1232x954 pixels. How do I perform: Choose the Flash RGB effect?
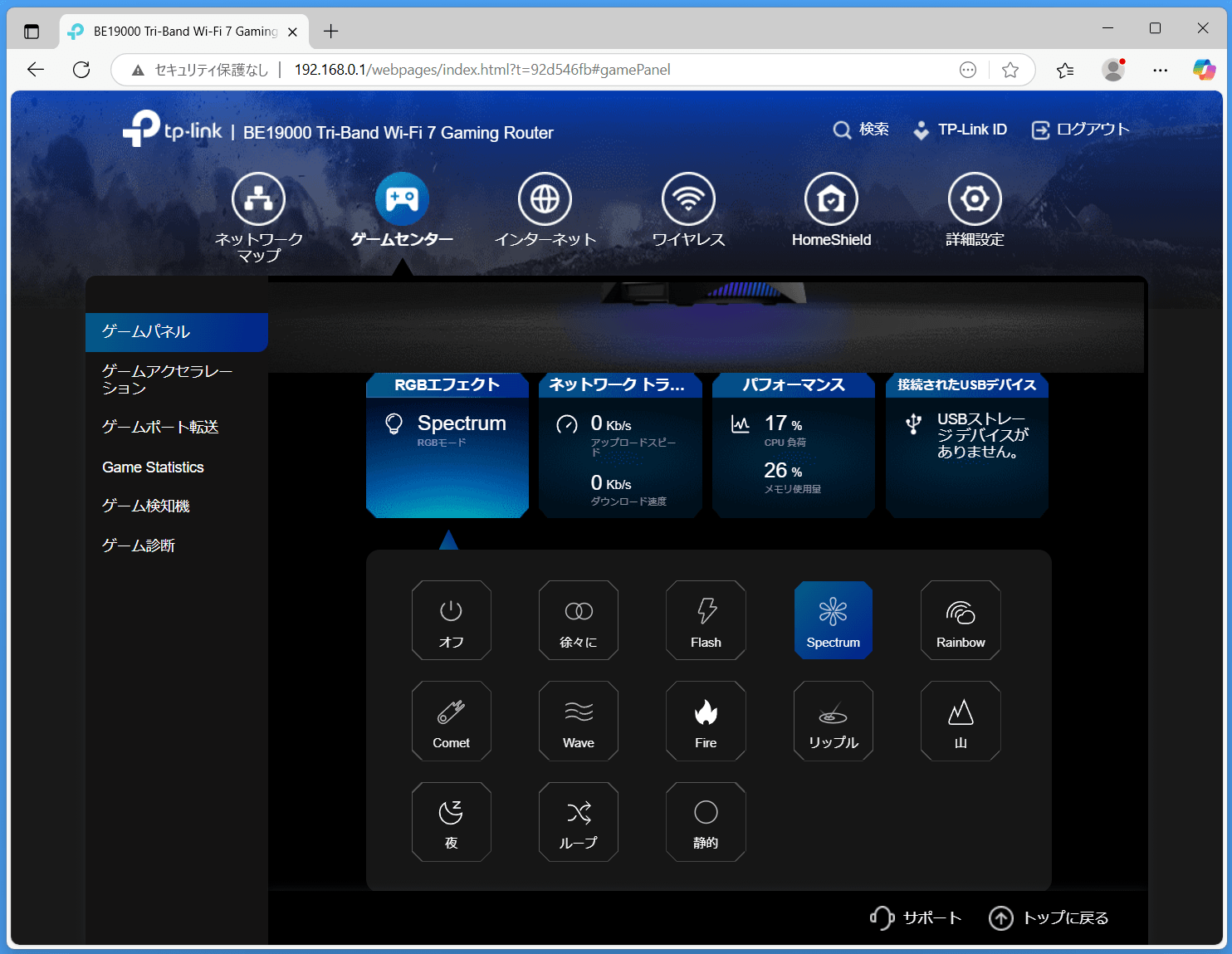(x=706, y=620)
